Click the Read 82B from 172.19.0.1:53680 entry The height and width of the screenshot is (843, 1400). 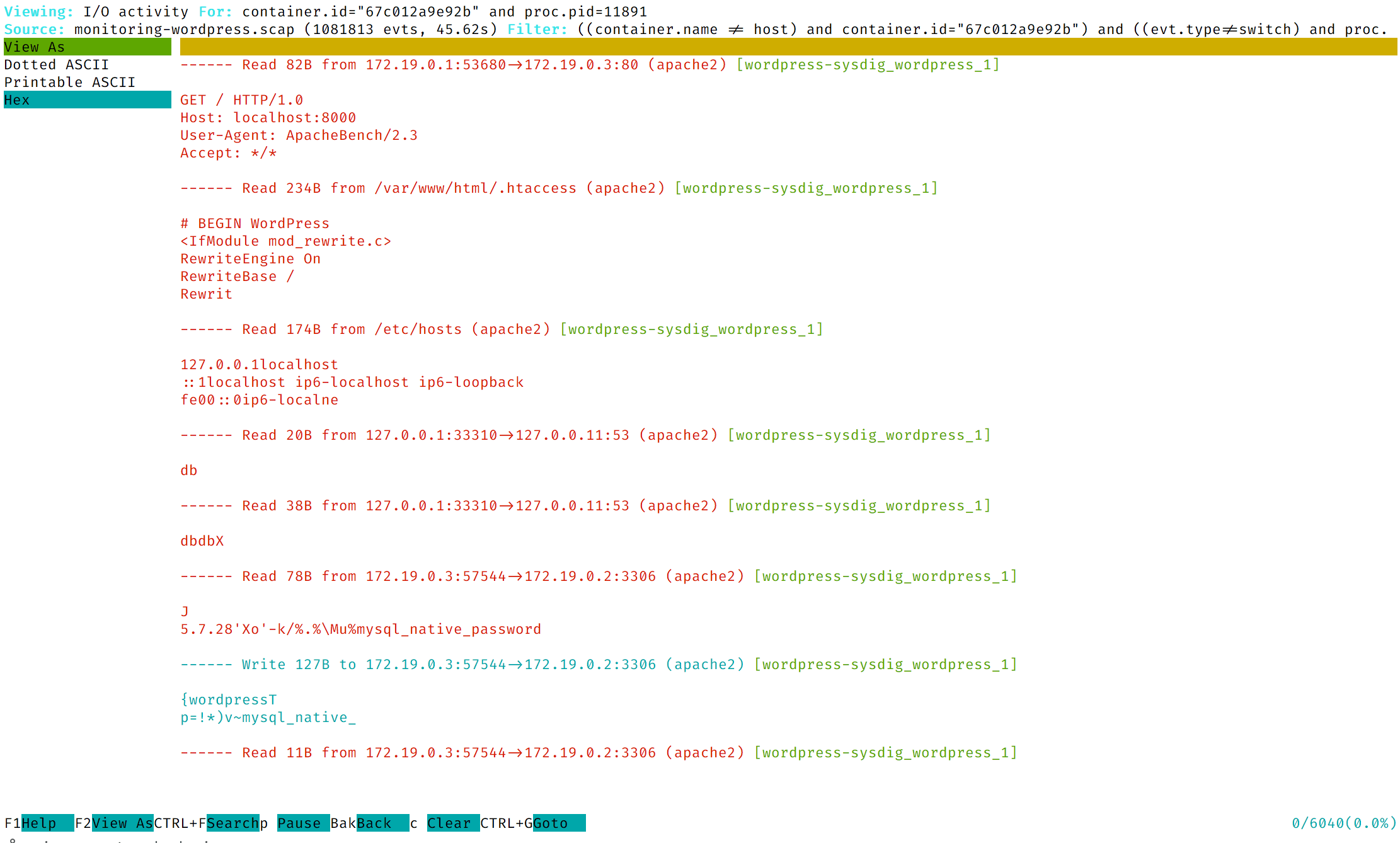click(x=590, y=64)
